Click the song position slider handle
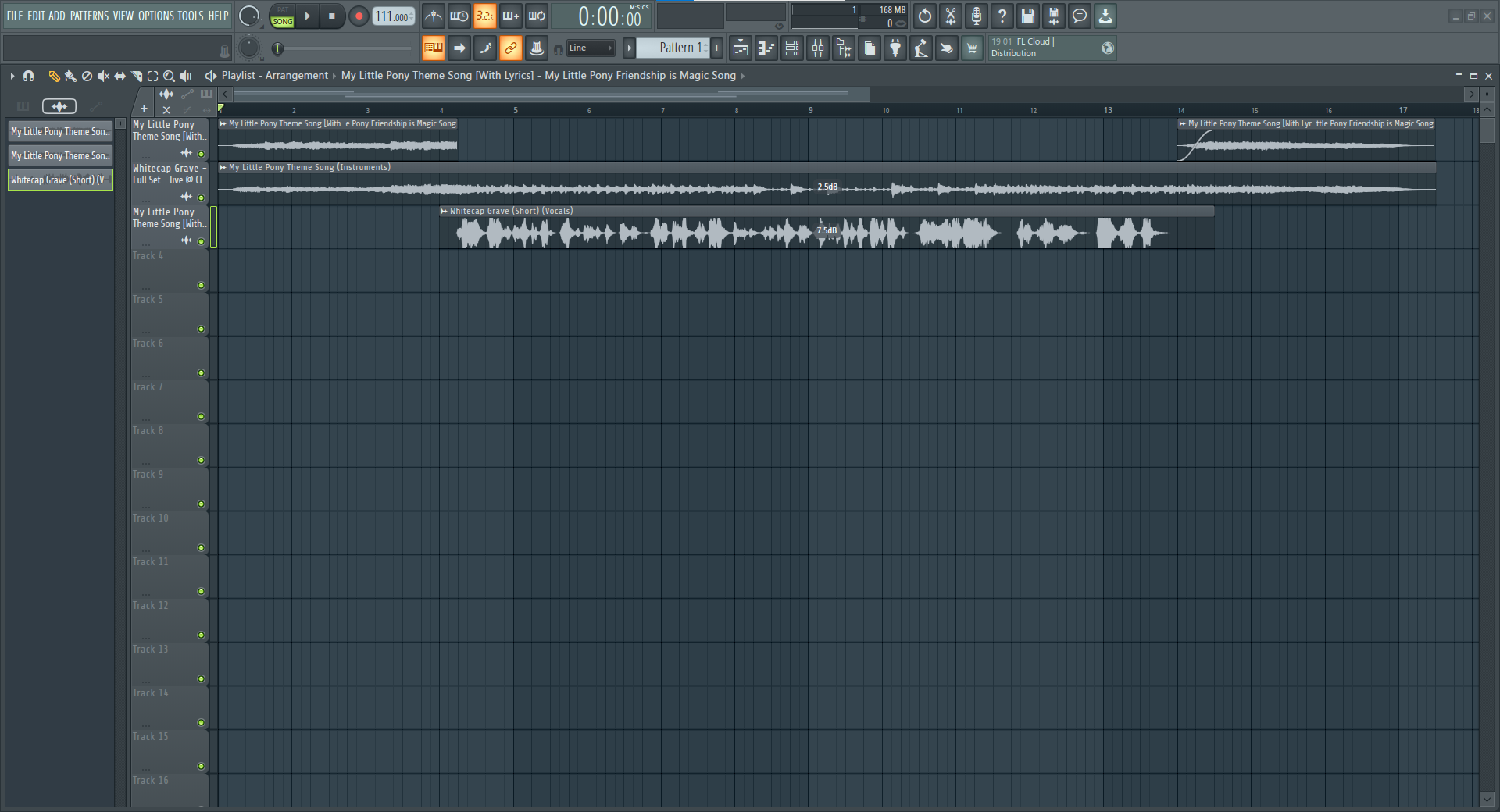This screenshot has height=812, width=1500. point(277,48)
